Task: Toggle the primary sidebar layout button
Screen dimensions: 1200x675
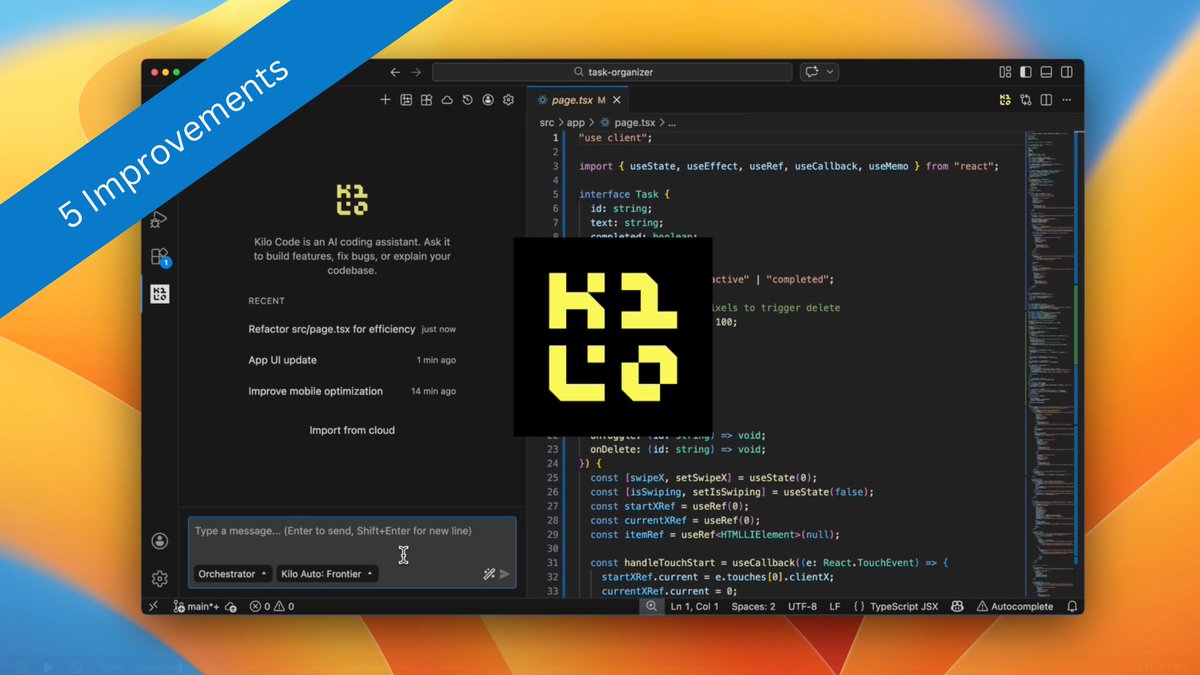Action: tap(1025, 71)
